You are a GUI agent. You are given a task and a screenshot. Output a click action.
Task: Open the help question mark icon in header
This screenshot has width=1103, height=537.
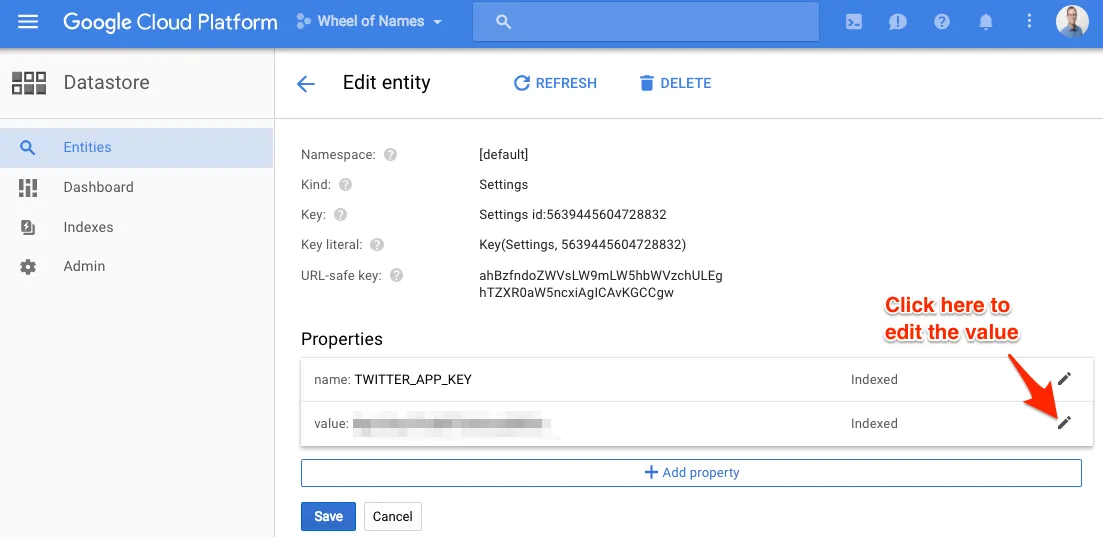point(942,22)
